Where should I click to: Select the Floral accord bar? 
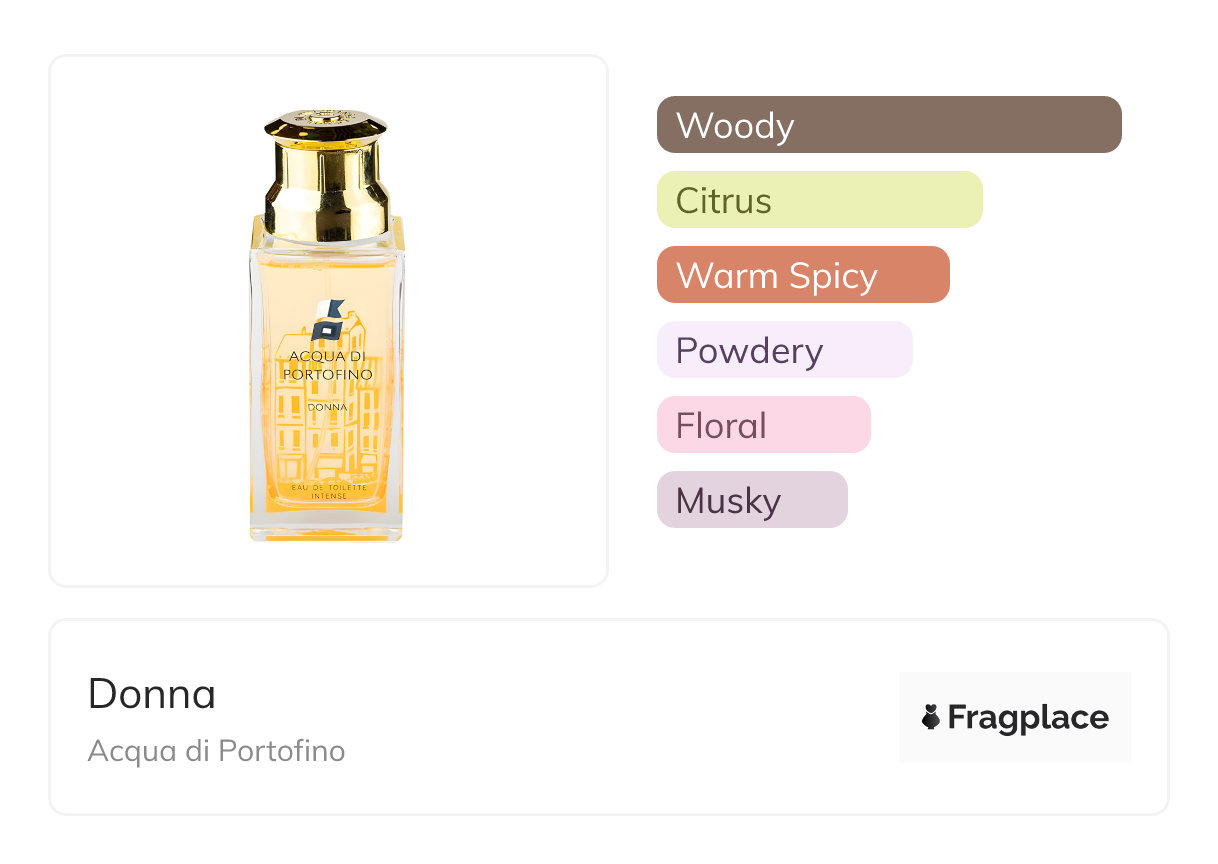(763, 425)
